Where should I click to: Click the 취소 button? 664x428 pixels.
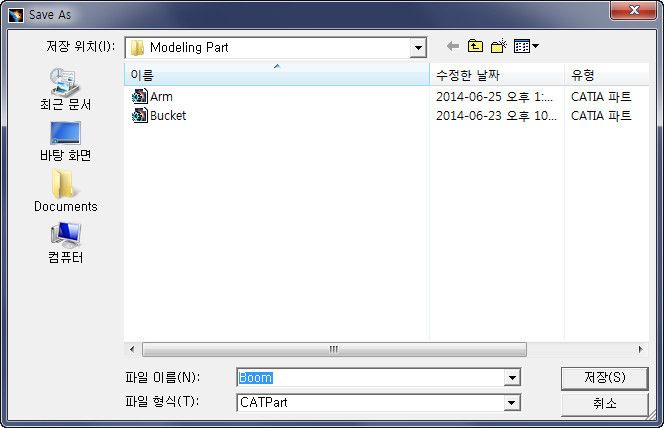coord(604,404)
